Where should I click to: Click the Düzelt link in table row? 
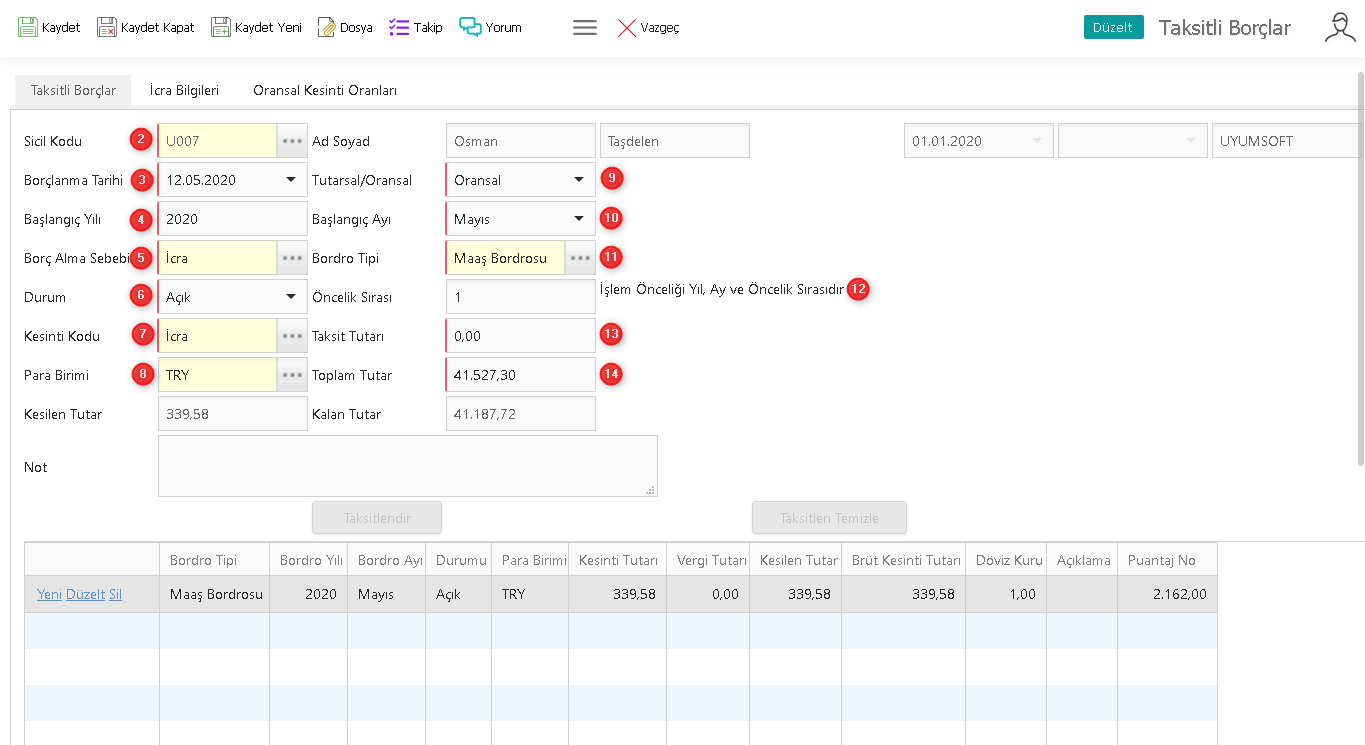[x=85, y=594]
